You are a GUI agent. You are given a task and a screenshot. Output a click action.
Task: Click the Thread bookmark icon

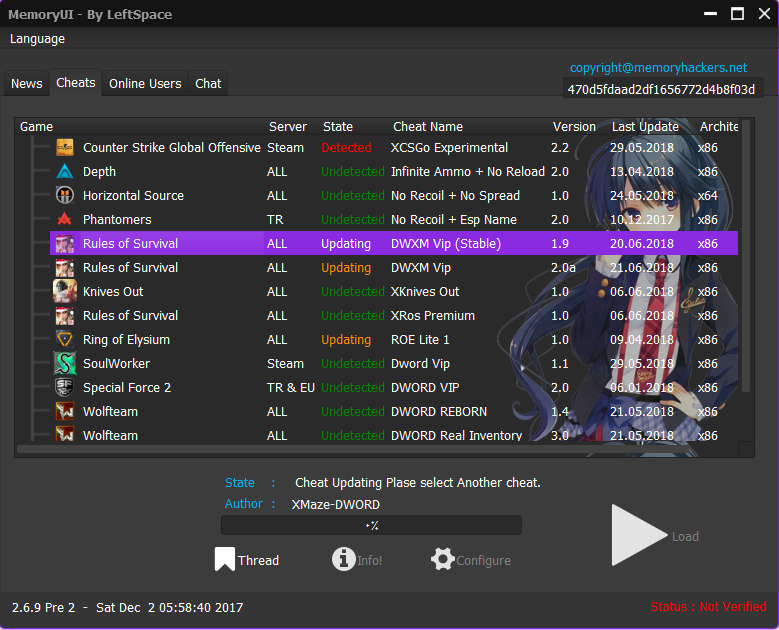(225, 559)
